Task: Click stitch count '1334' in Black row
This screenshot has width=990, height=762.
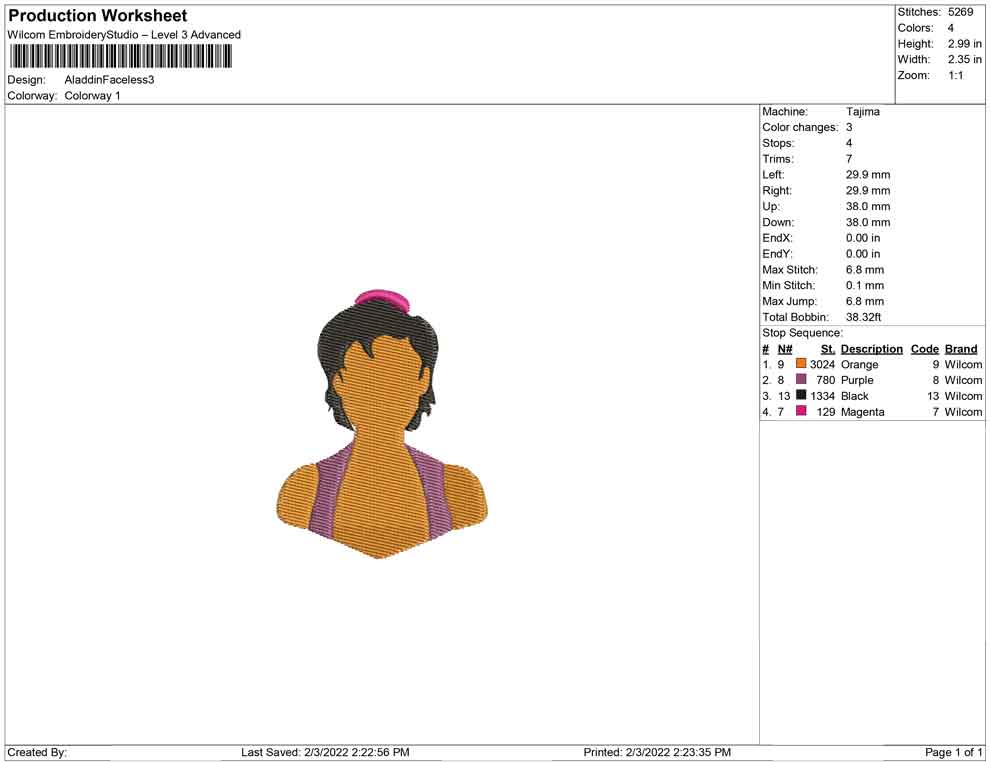Action: 822,396
